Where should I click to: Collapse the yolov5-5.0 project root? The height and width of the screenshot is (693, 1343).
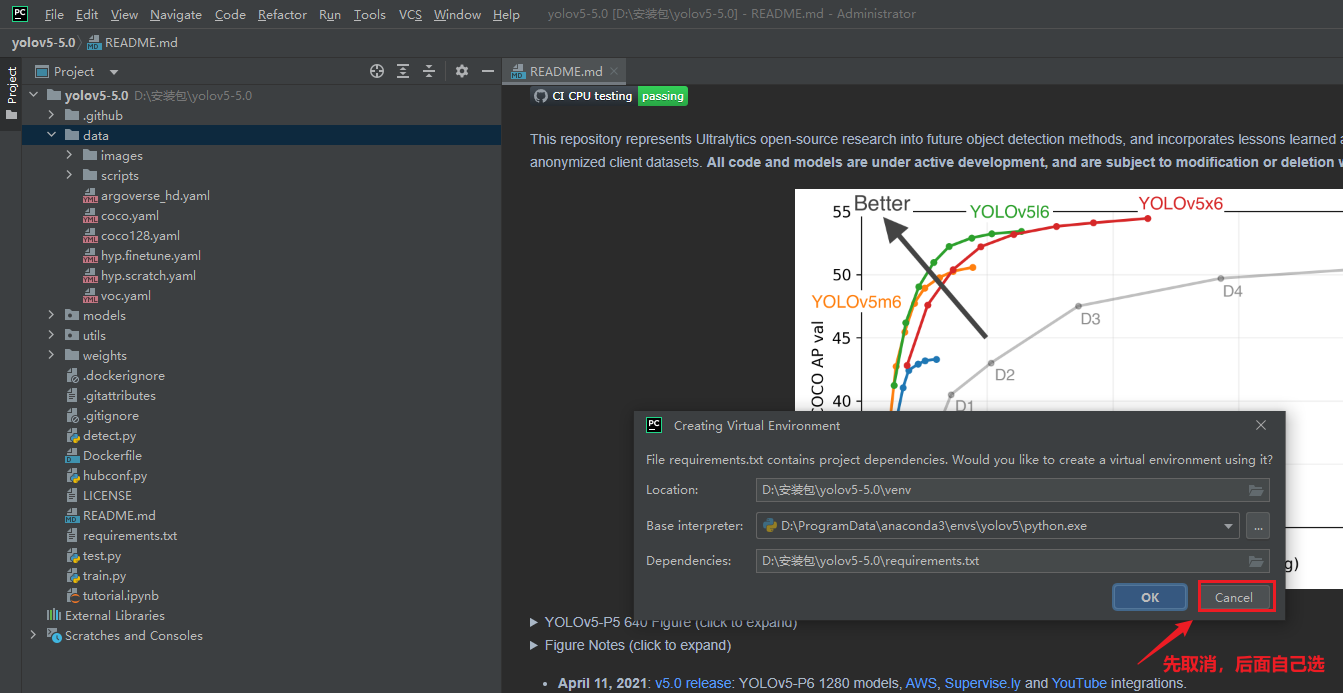point(33,95)
